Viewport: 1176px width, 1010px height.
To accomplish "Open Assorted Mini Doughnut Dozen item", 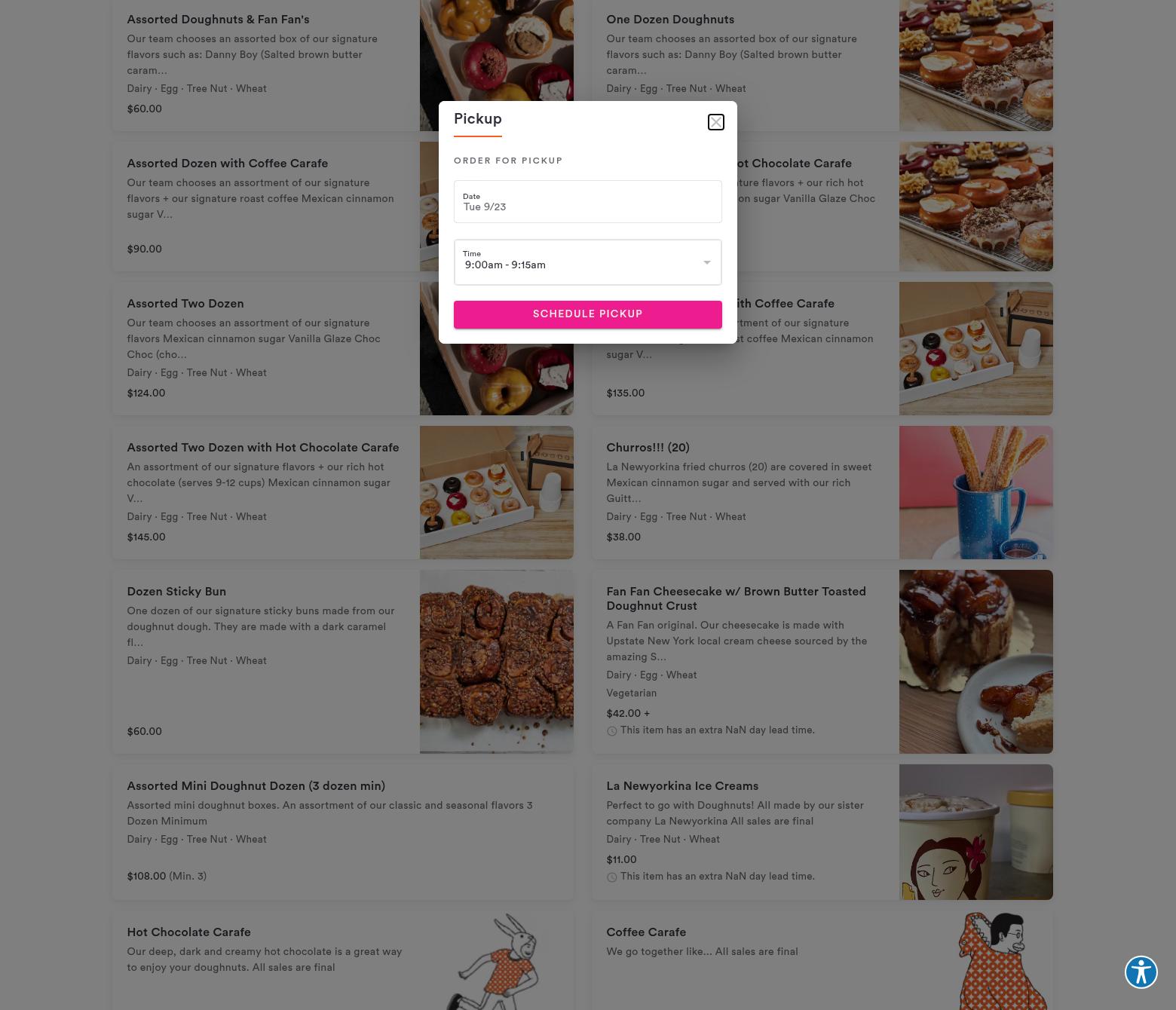I will tap(256, 786).
